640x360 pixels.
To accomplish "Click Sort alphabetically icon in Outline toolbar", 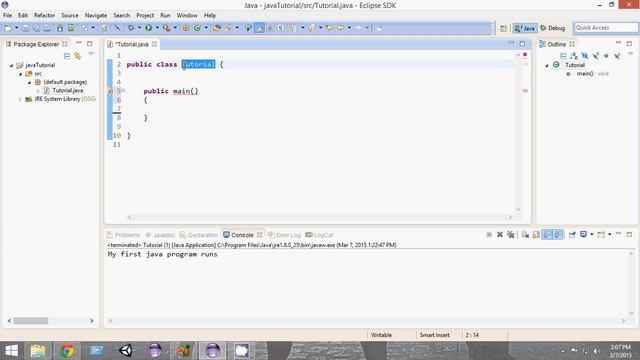I will [x=574, y=56].
